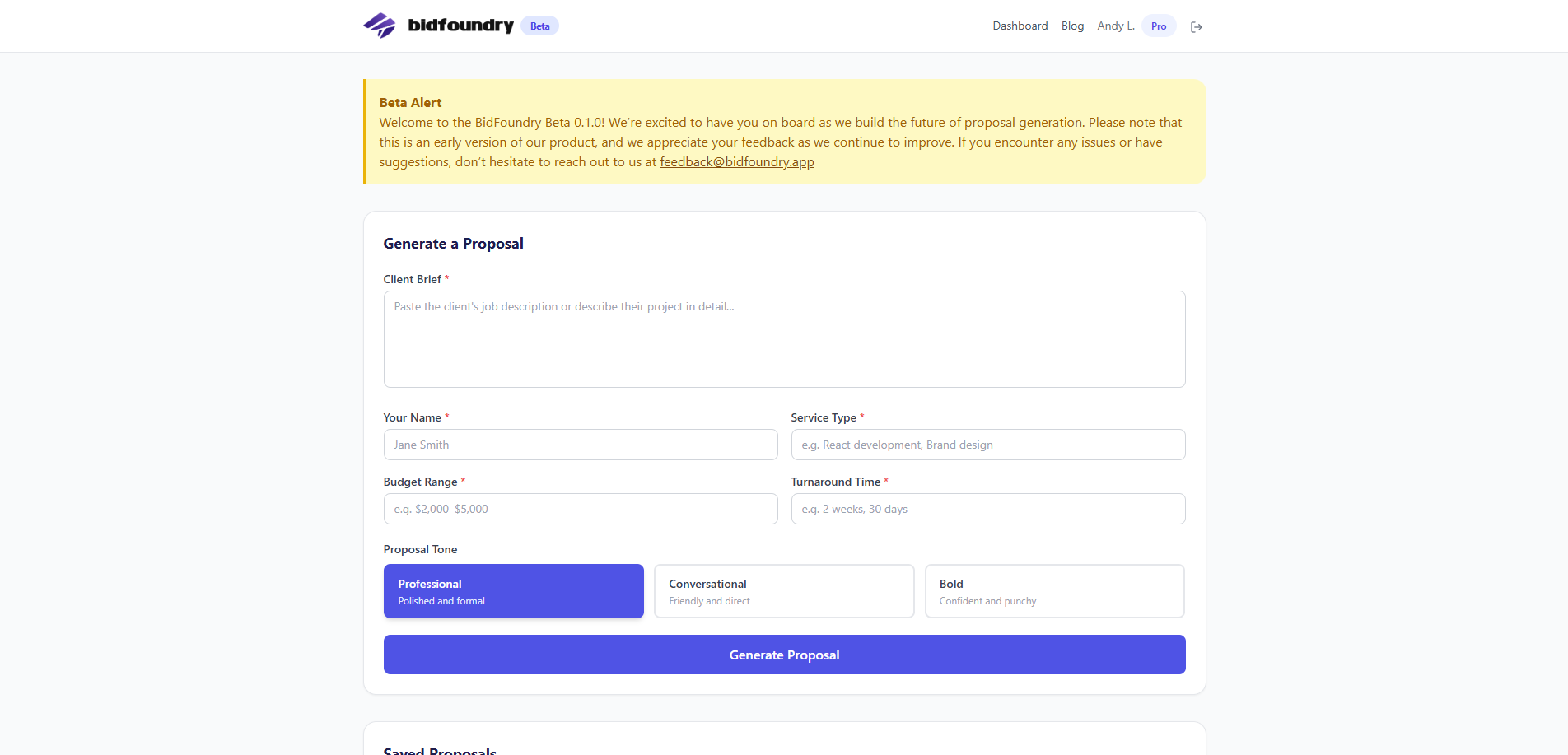This screenshot has height=755, width=1568.
Task: Open the feedback@bidfoundry.app email link
Action: point(737,162)
